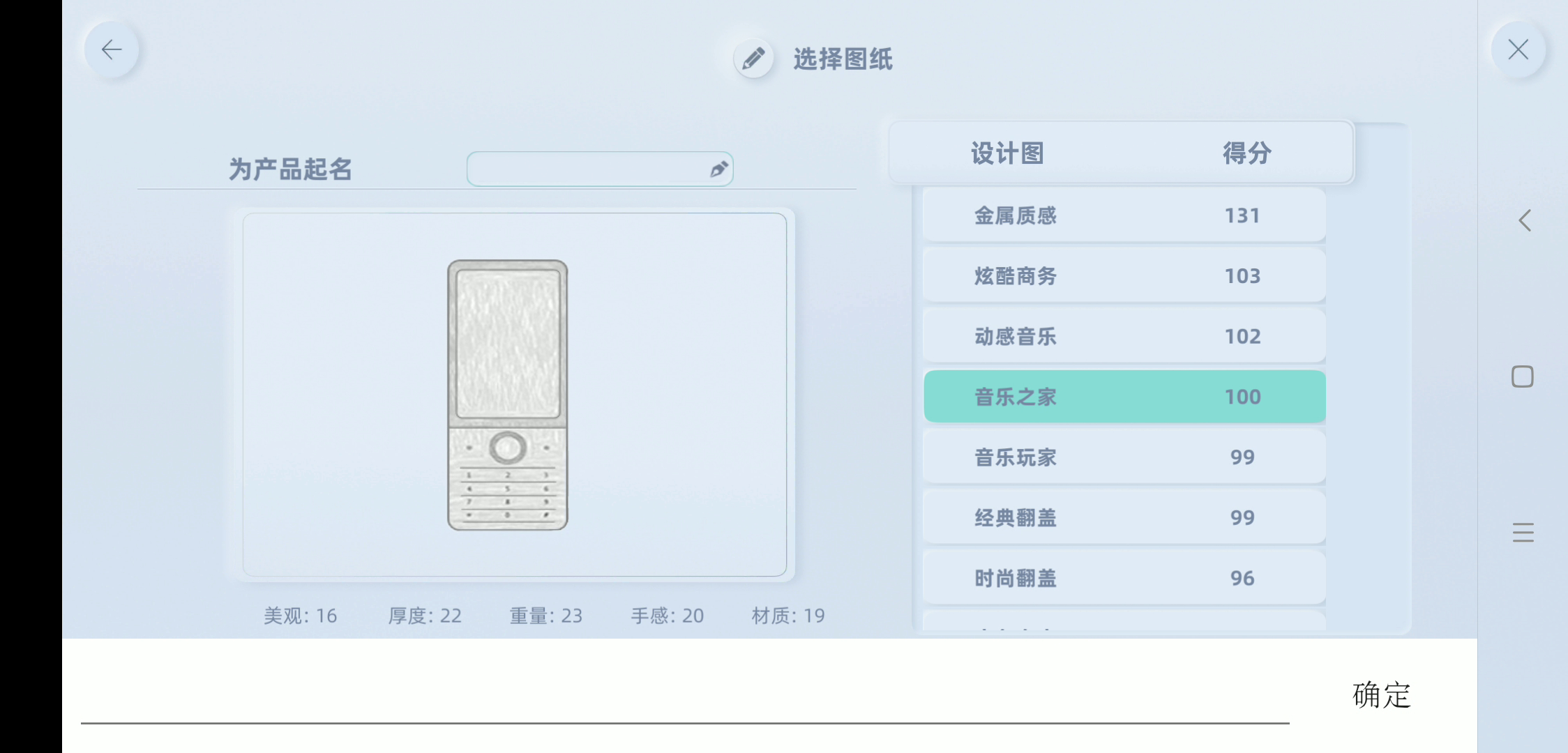Tap the pencil icon beside 选择图纸
Image resolution: width=1568 pixels, height=753 pixels.
point(753,59)
